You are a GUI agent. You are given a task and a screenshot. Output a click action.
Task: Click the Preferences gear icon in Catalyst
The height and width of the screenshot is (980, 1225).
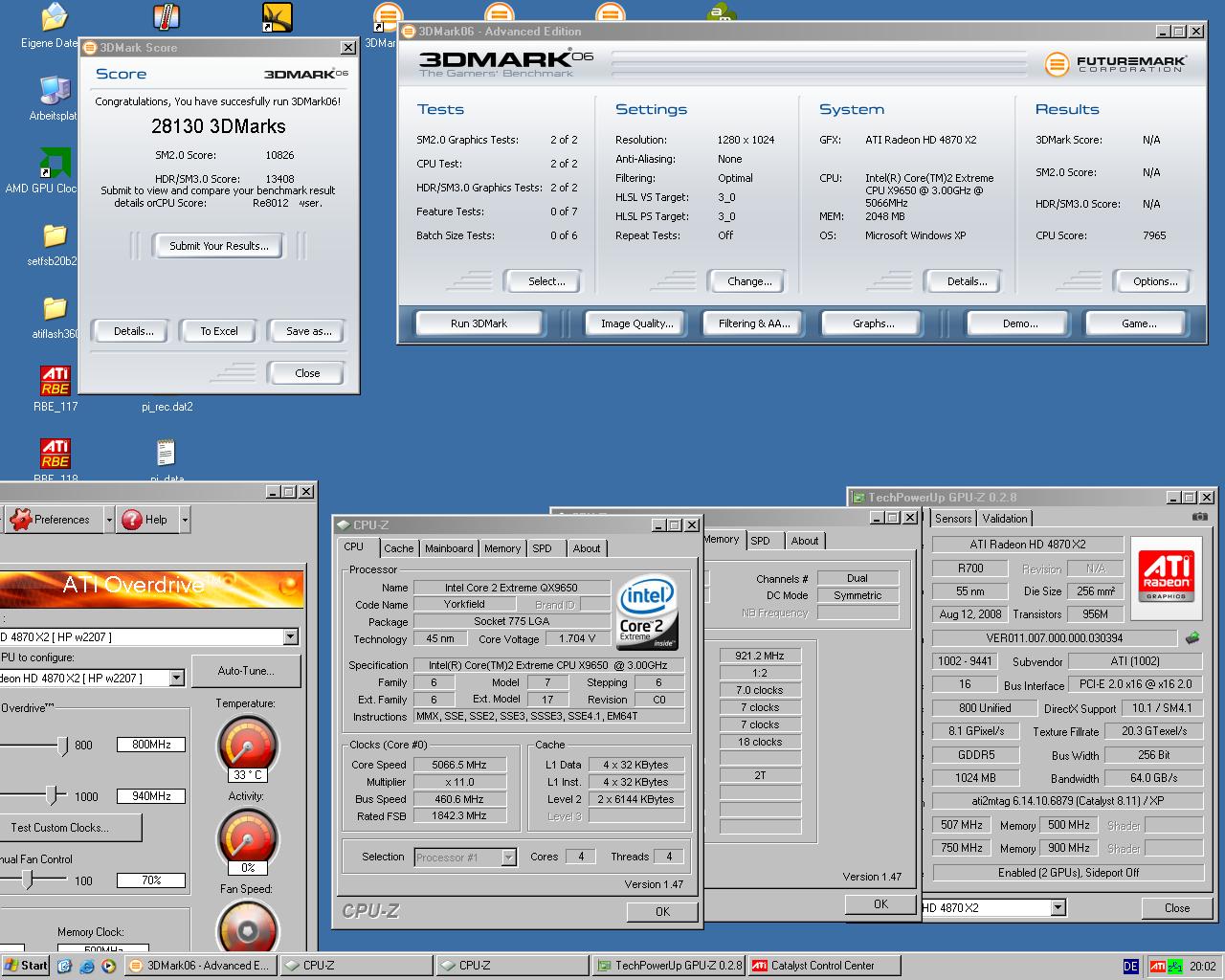click(20, 520)
